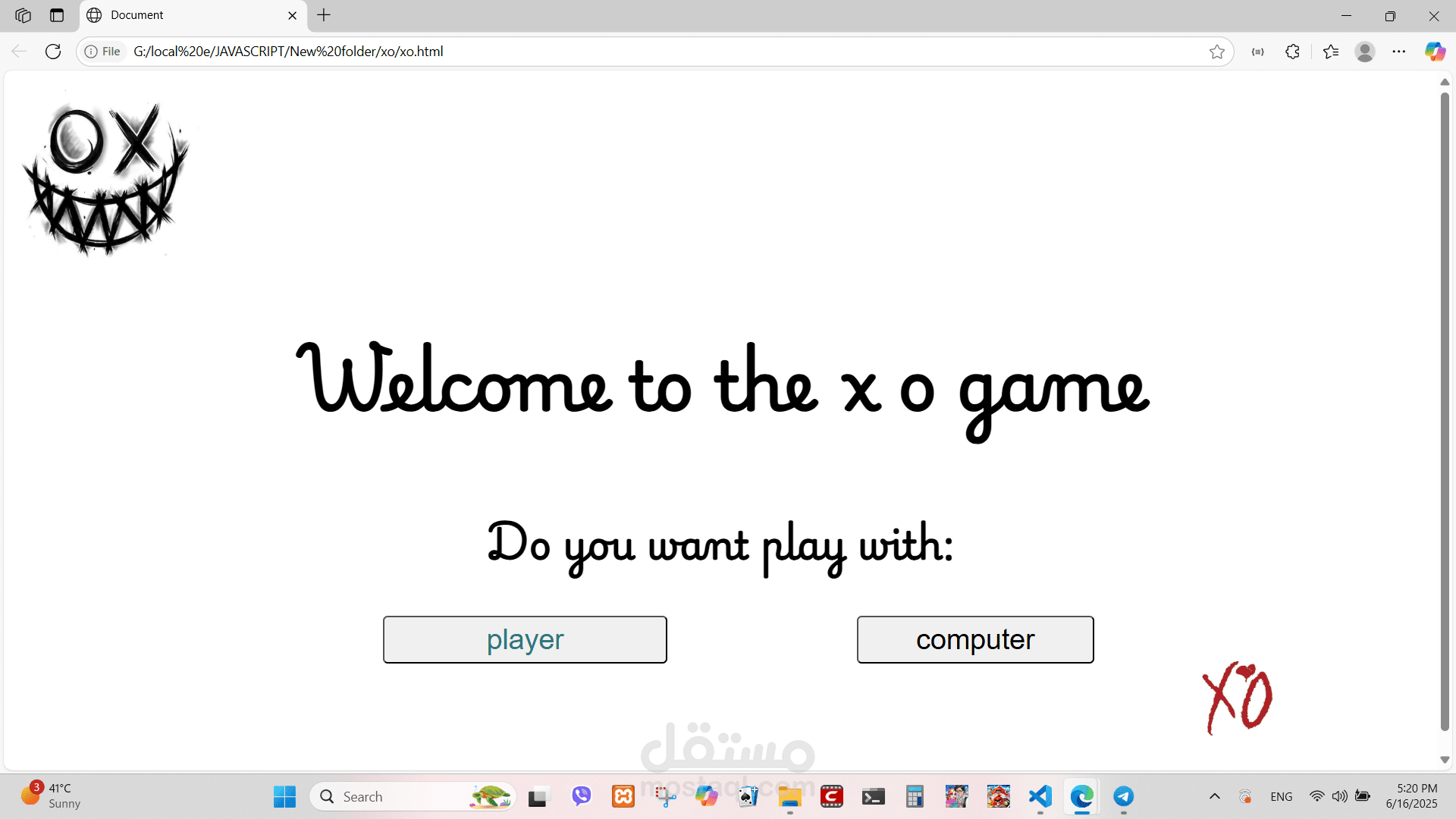The height and width of the screenshot is (819, 1456).
Task: Open Visual Studio Code from the taskbar
Action: tap(1040, 796)
